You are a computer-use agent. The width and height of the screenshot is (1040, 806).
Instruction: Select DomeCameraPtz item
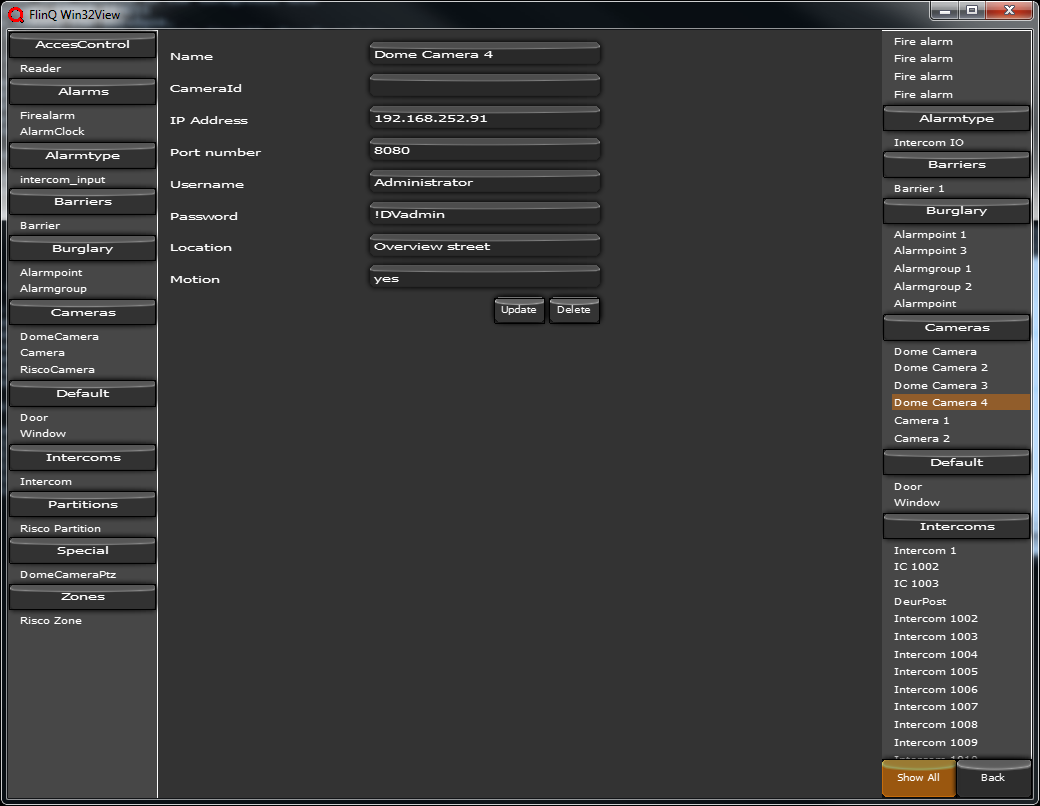68,574
